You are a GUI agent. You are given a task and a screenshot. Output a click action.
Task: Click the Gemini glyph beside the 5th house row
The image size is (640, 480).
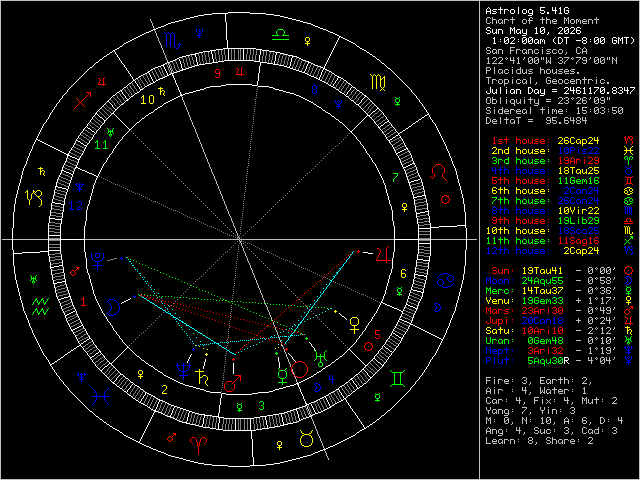pyautogui.click(x=629, y=180)
